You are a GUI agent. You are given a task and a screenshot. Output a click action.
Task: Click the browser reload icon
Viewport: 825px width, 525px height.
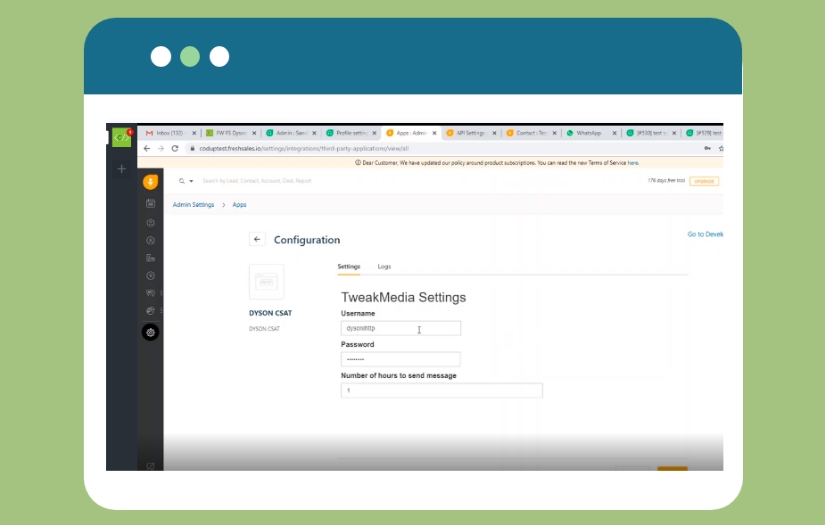[x=175, y=148]
